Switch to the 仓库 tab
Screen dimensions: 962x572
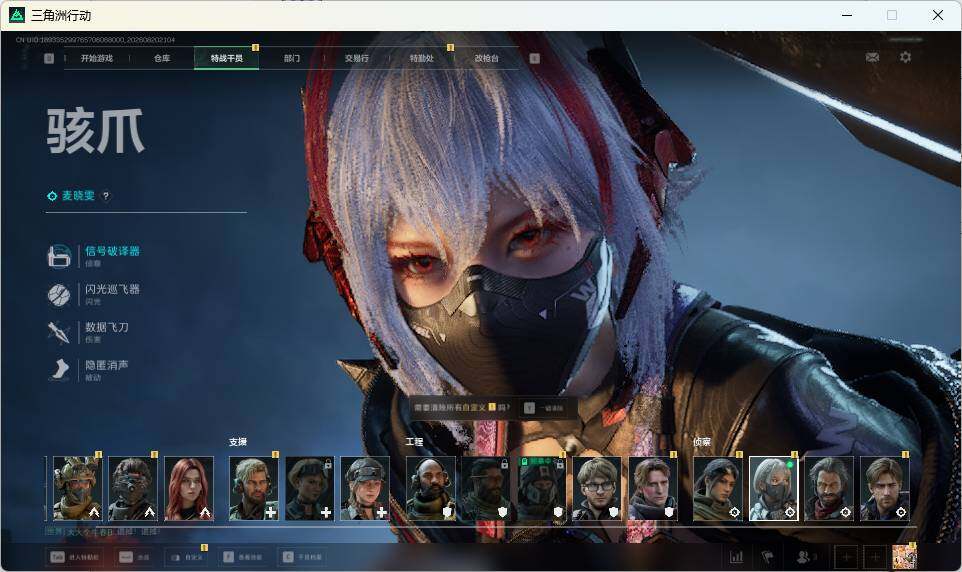pos(162,58)
